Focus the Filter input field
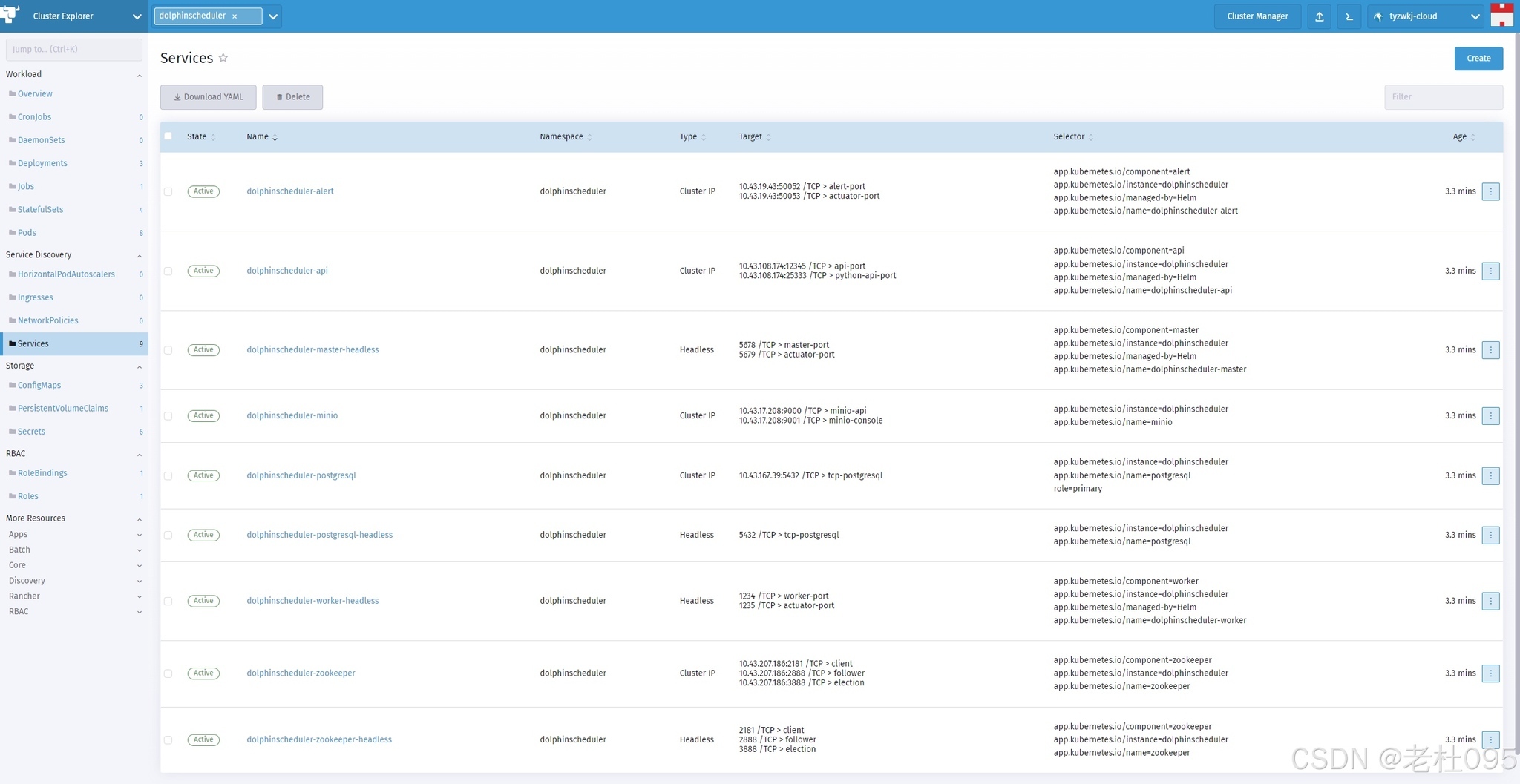Screen dimensions: 1520x784 (x=1443, y=97)
